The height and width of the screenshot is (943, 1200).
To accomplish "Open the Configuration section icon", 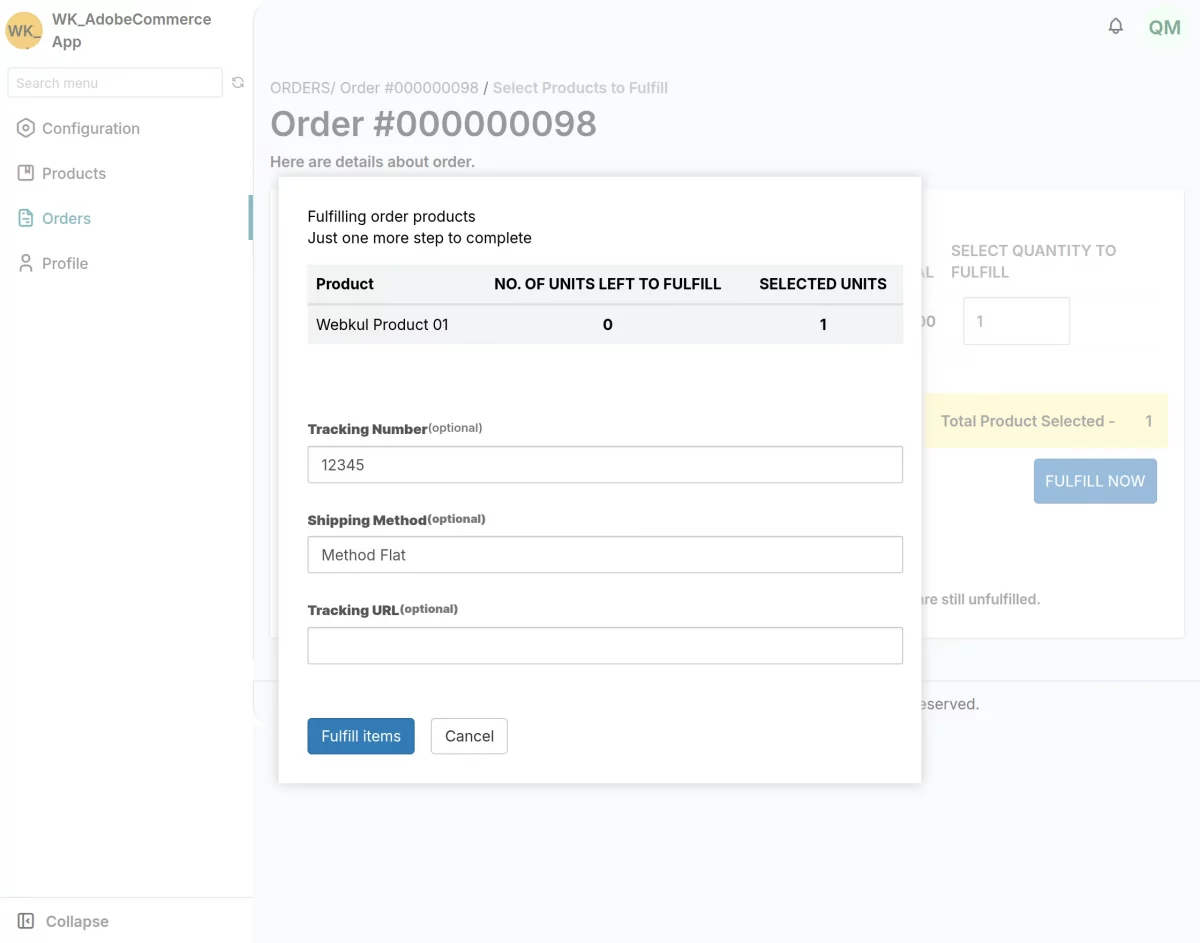I will click(24, 128).
